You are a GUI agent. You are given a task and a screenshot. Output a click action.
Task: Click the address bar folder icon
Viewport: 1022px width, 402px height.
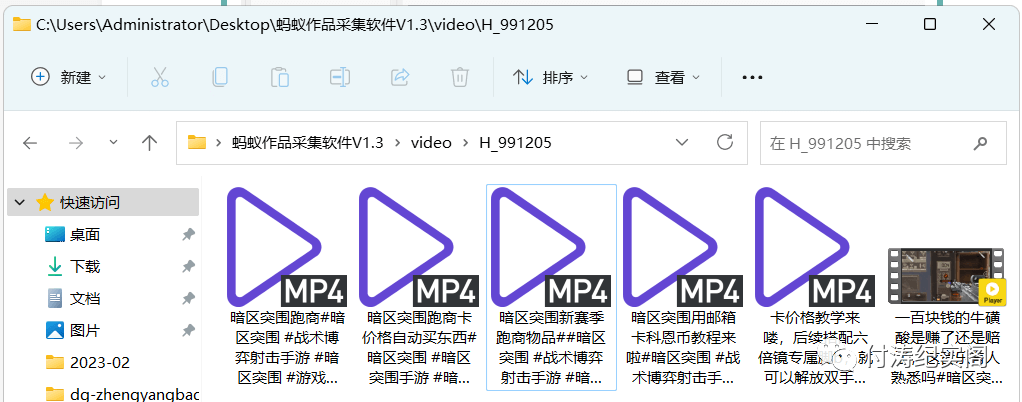tap(197, 142)
